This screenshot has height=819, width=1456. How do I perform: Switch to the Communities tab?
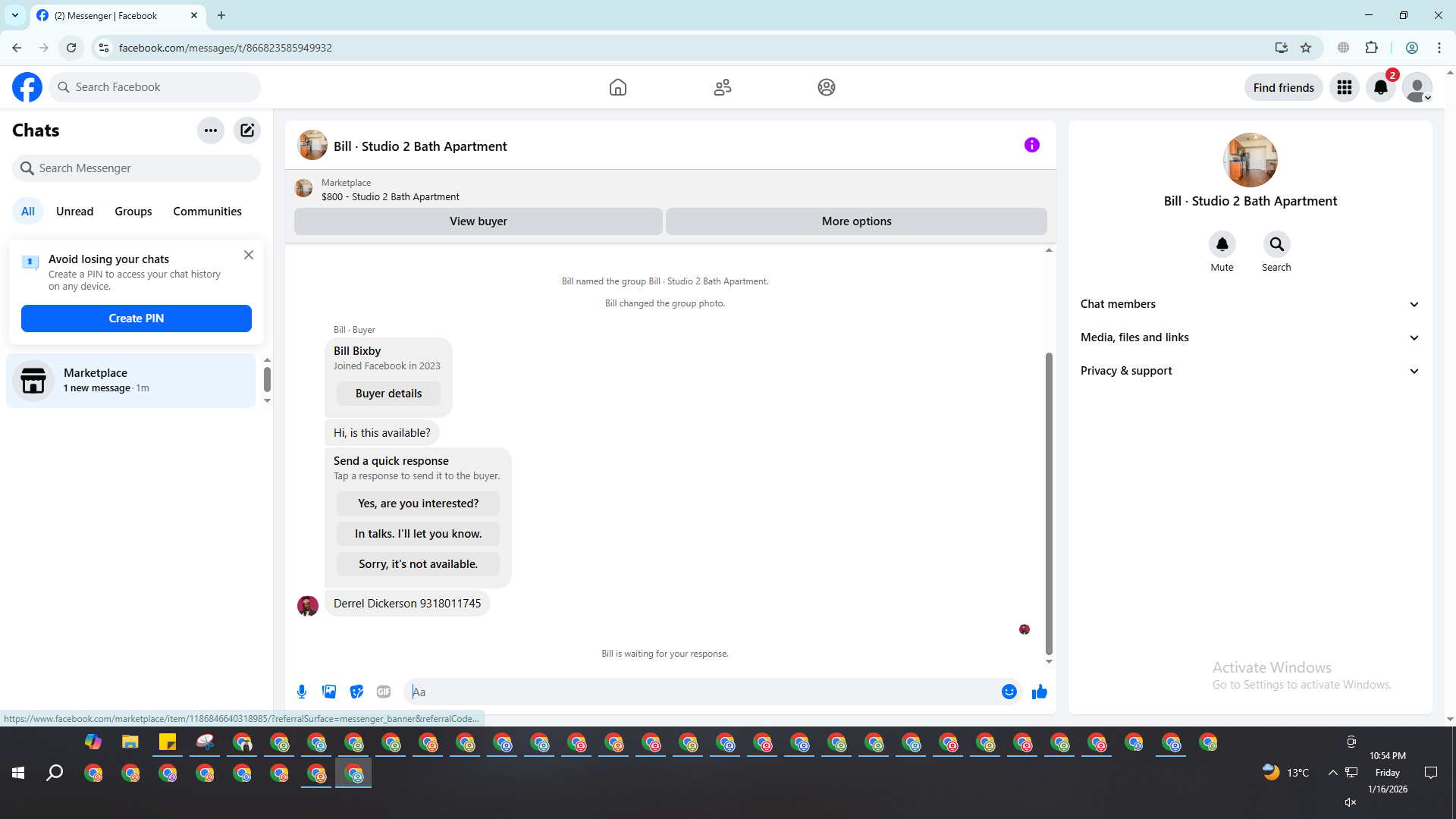[207, 212]
